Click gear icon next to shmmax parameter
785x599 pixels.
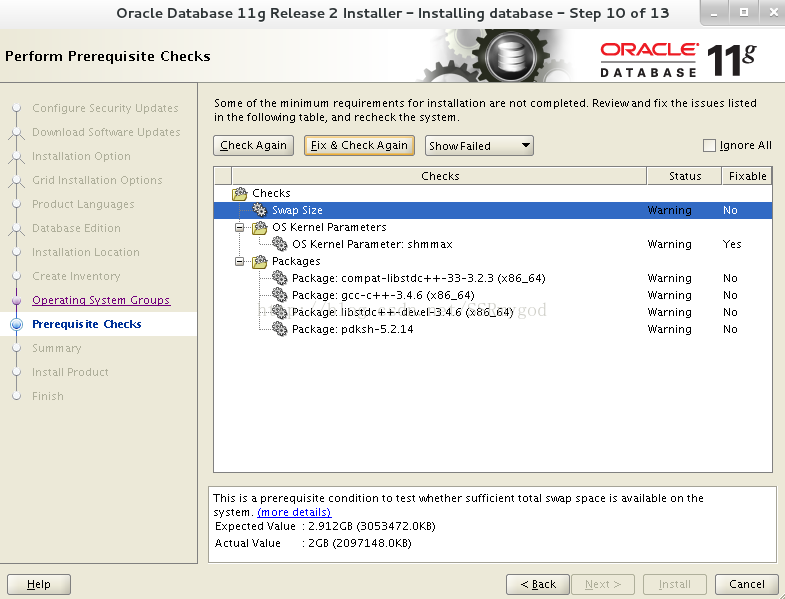click(x=279, y=244)
